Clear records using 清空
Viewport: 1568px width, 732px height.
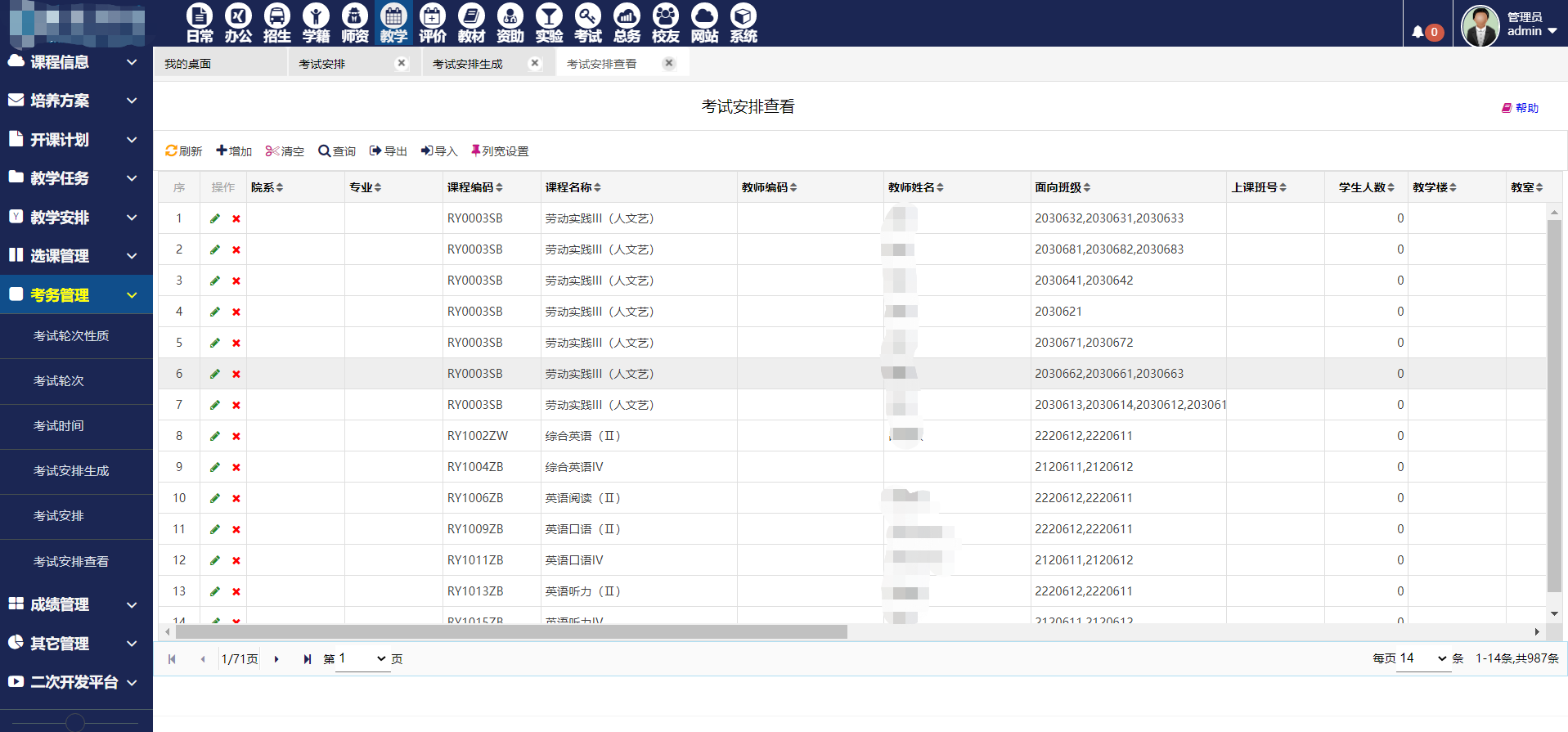pos(285,151)
